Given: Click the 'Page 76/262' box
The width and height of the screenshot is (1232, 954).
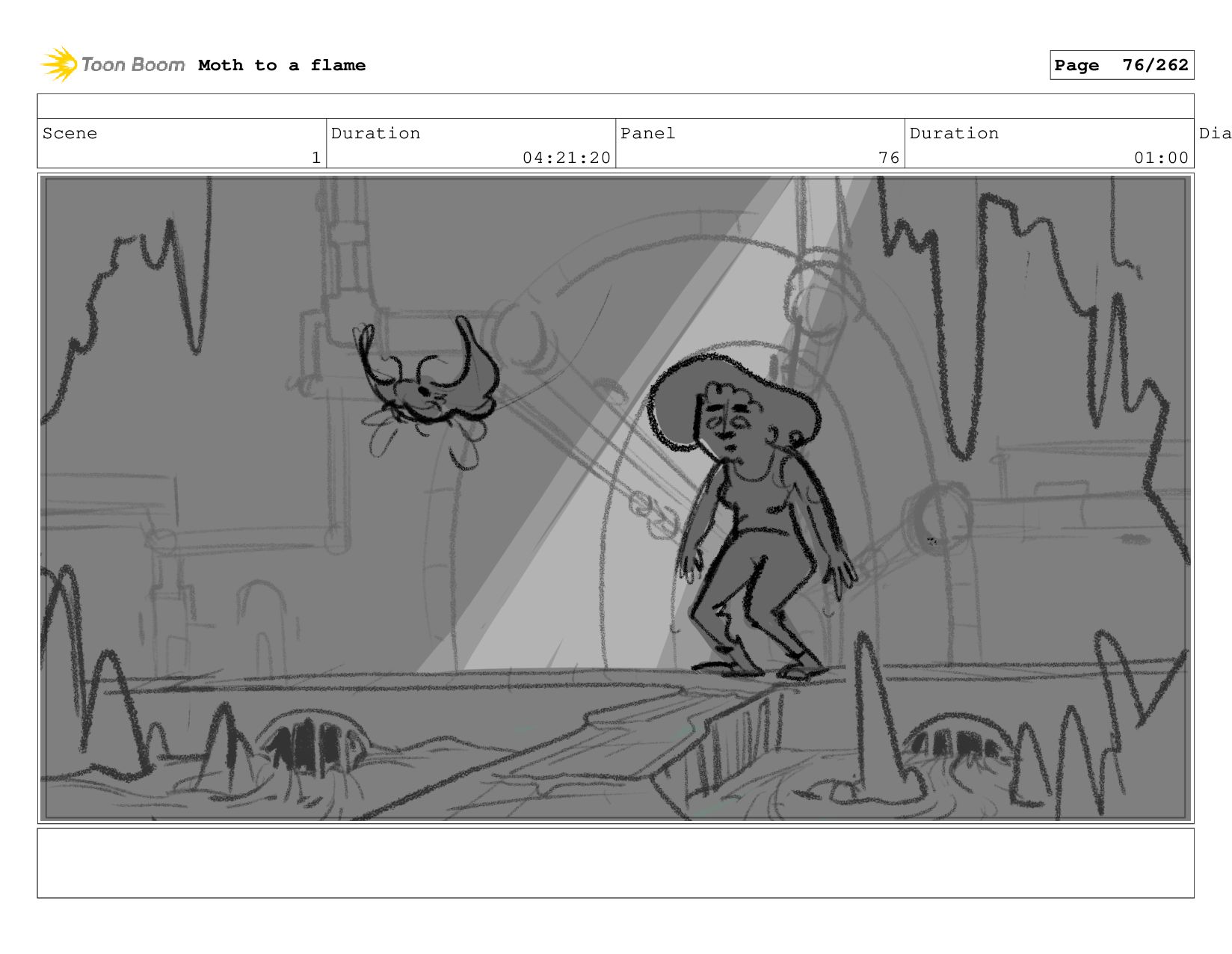Looking at the screenshot, I should [x=1121, y=65].
